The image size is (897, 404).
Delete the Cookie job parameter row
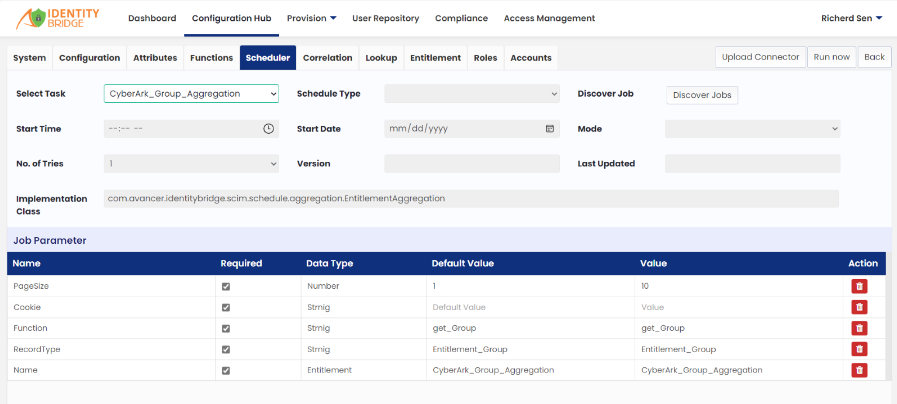859,307
